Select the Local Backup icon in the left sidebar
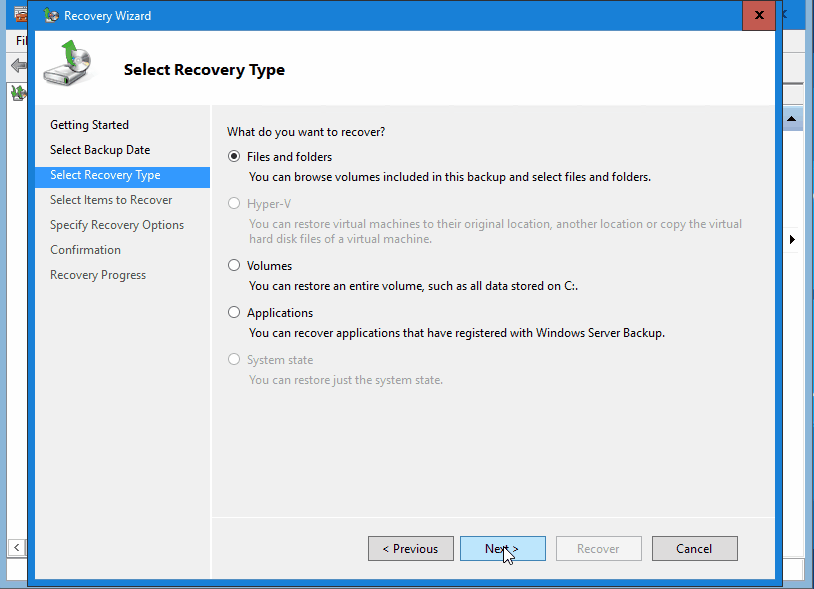Image resolution: width=814 pixels, height=589 pixels. (18, 92)
